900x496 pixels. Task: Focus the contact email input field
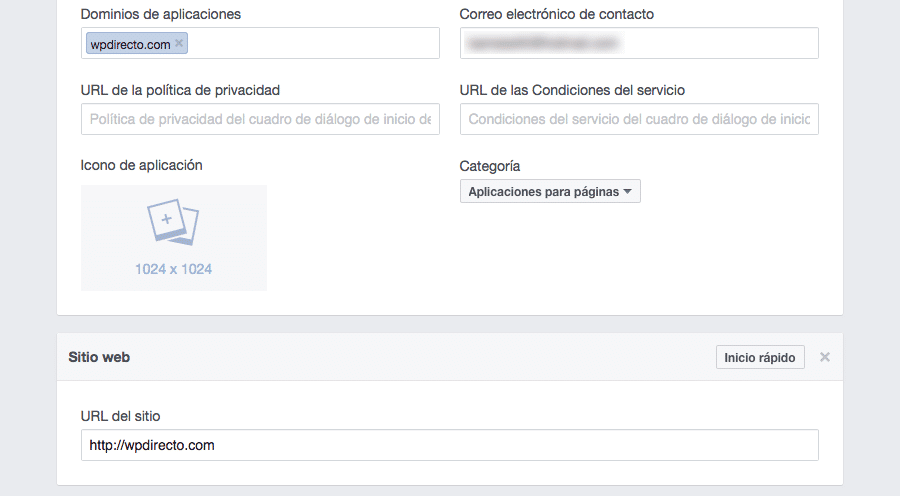click(639, 43)
